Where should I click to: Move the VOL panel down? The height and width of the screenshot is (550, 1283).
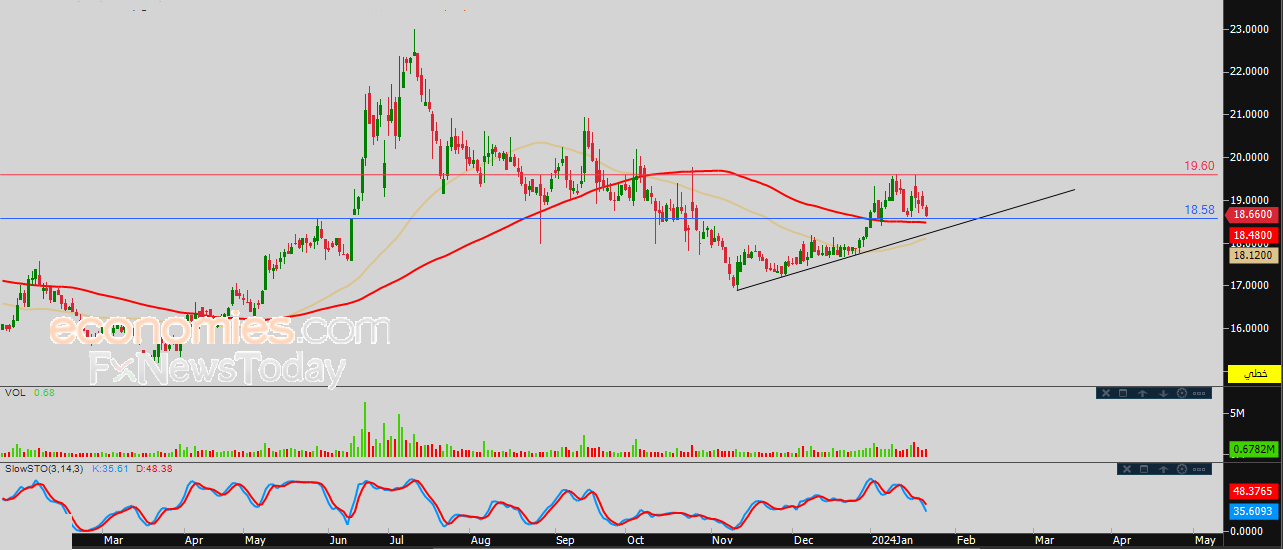[x=1163, y=393]
